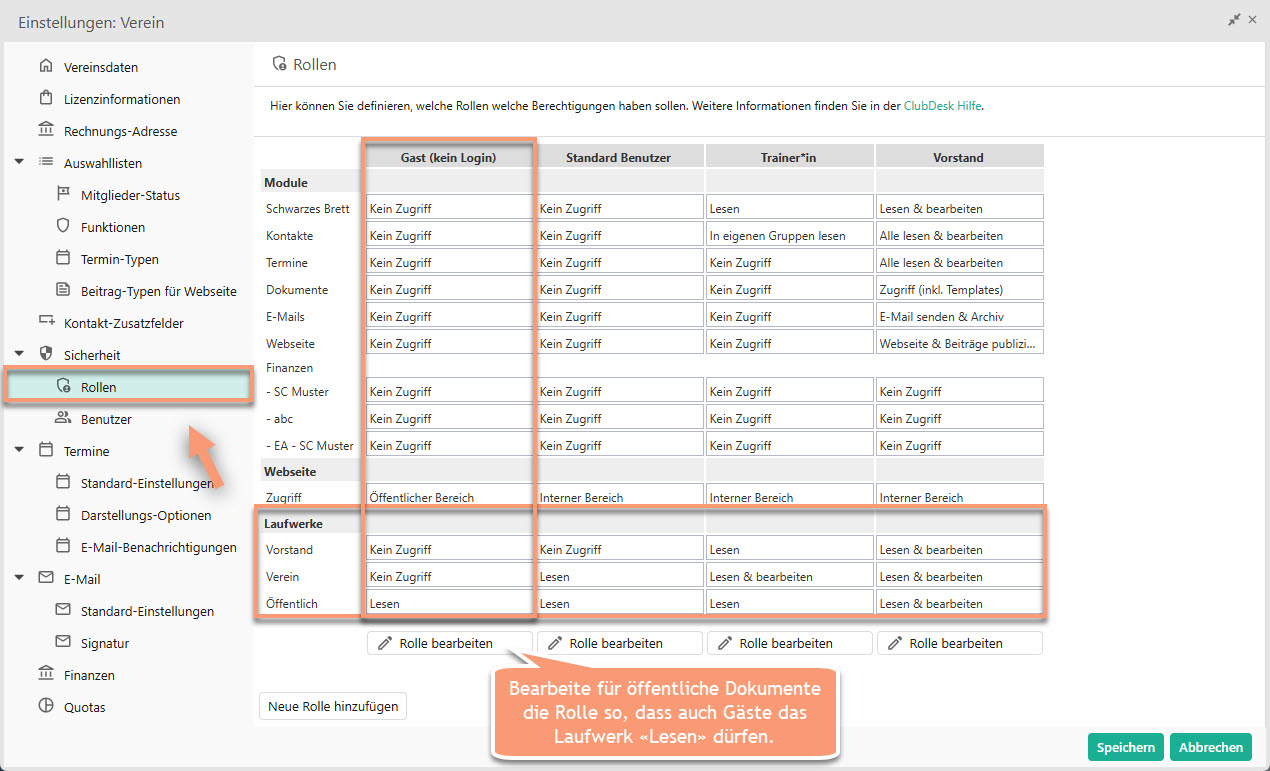Click Rolle bearbeiten under Standard Benutzer
Image resolution: width=1270 pixels, height=771 pixels.
(620, 643)
